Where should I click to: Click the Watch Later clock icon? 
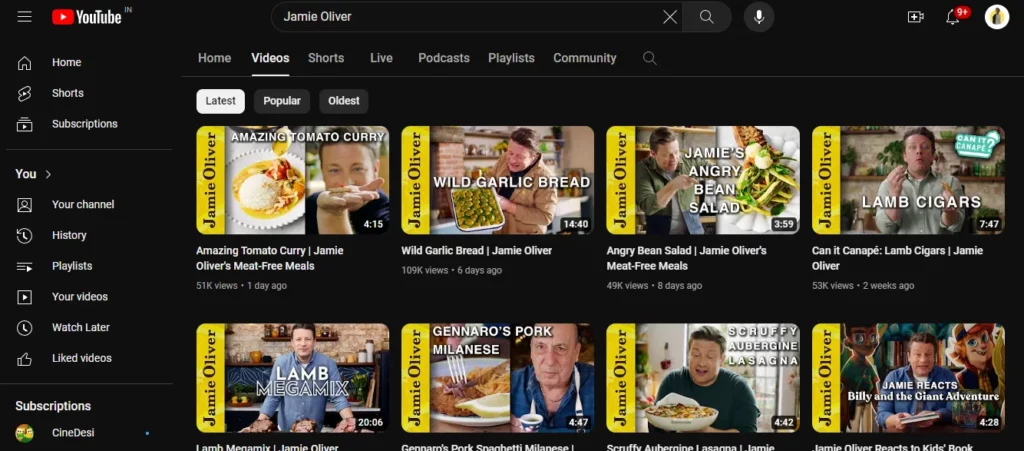[x=24, y=328]
